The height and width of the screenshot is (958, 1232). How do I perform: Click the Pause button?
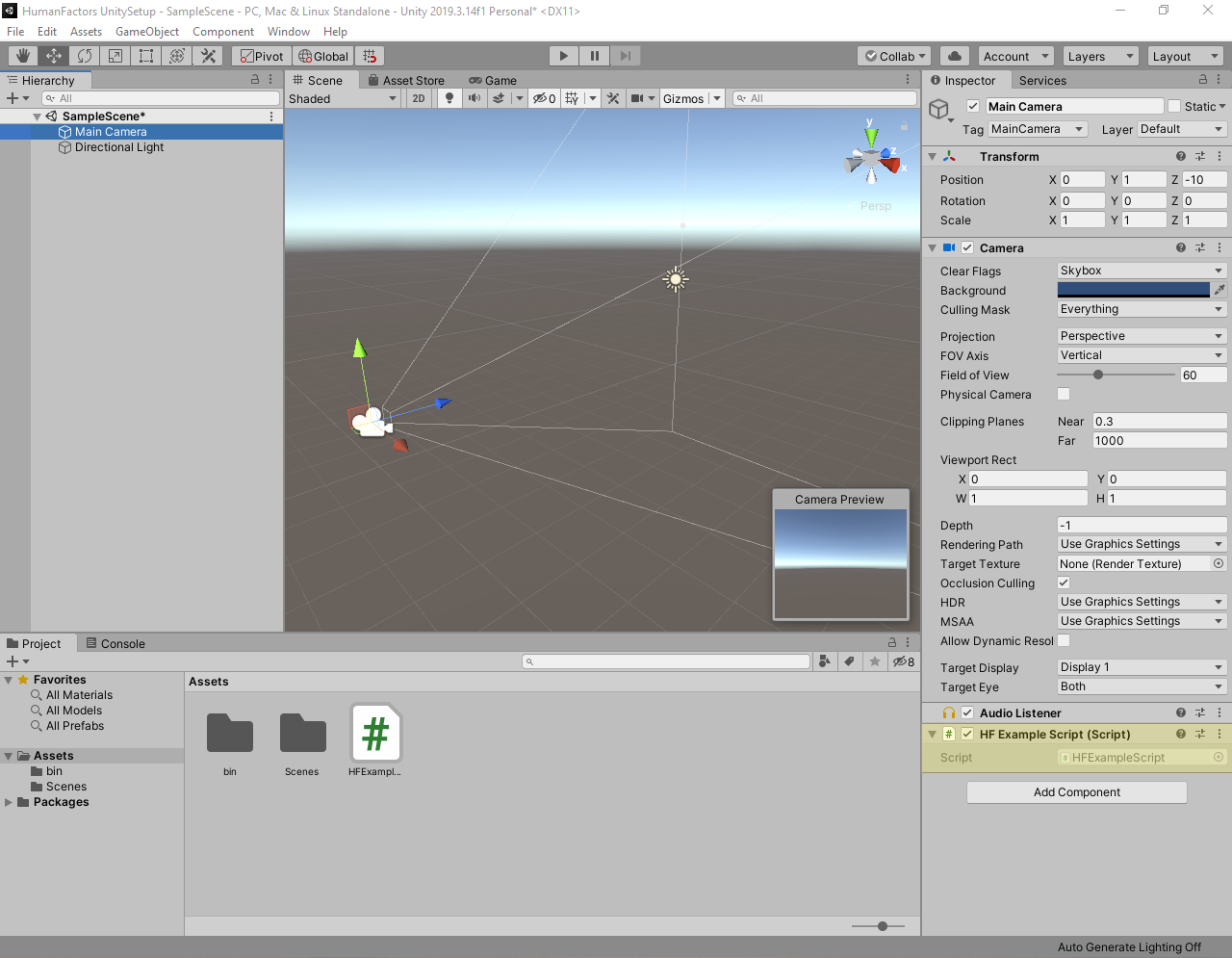[595, 56]
